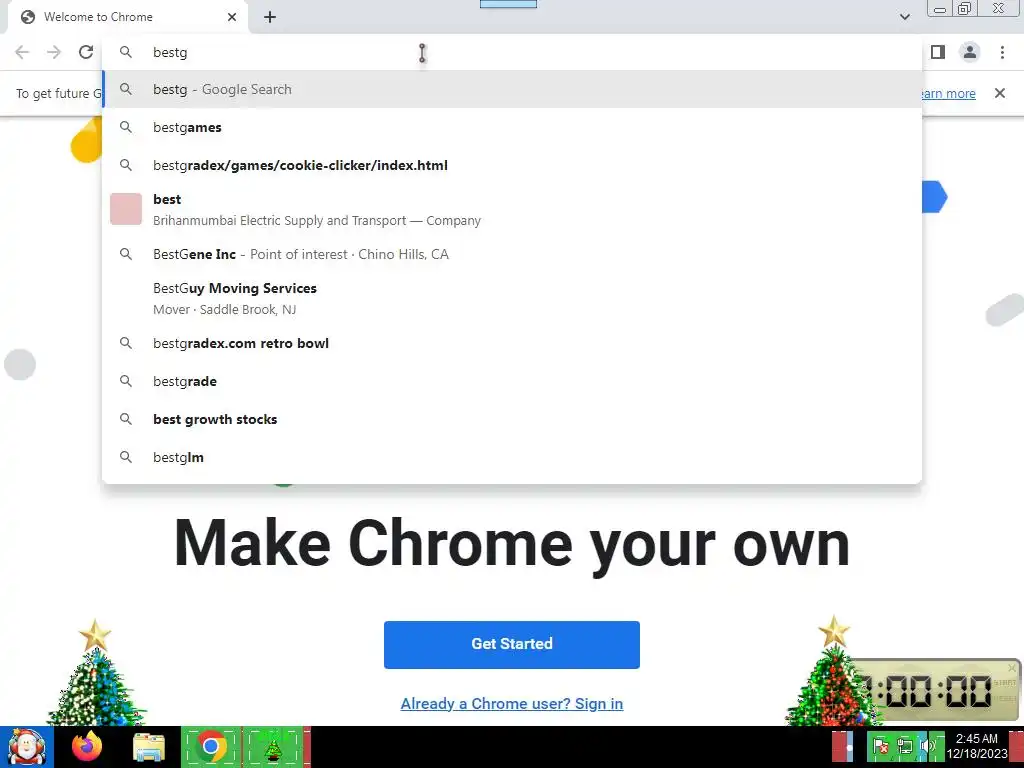The width and height of the screenshot is (1024, 768).
Task: Click the 0:00:00 timer display
Action: click(926, 691)
